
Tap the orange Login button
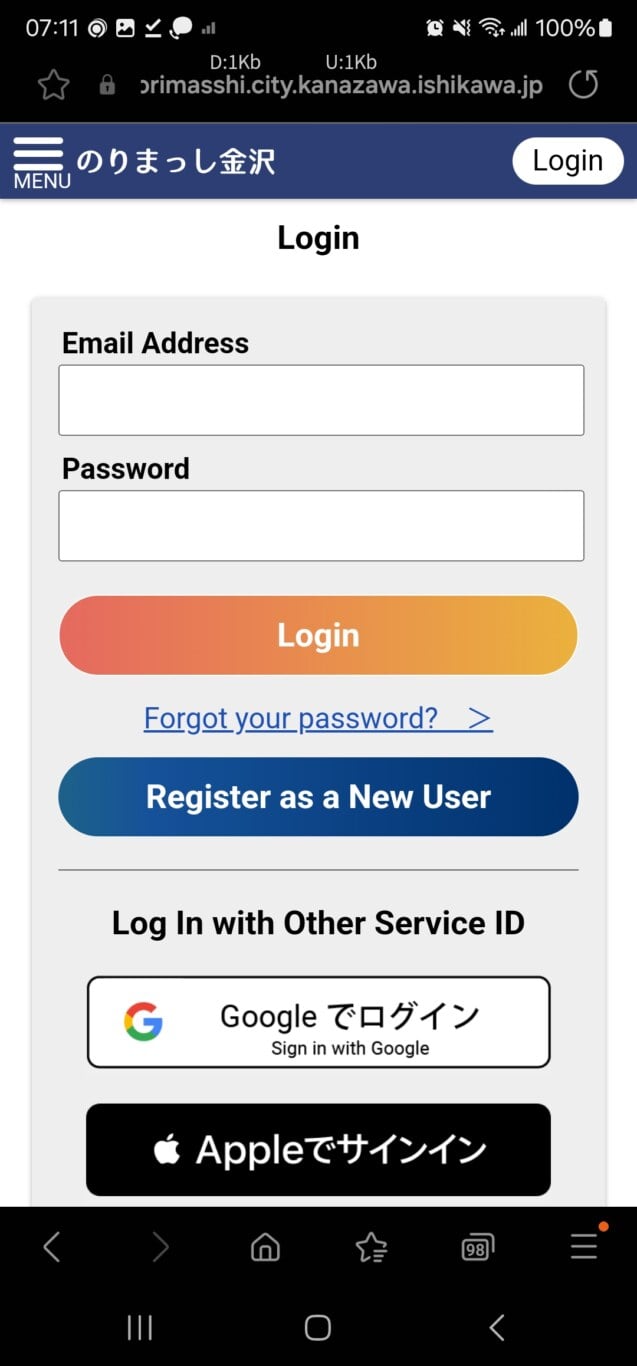(x=319, y=635)
